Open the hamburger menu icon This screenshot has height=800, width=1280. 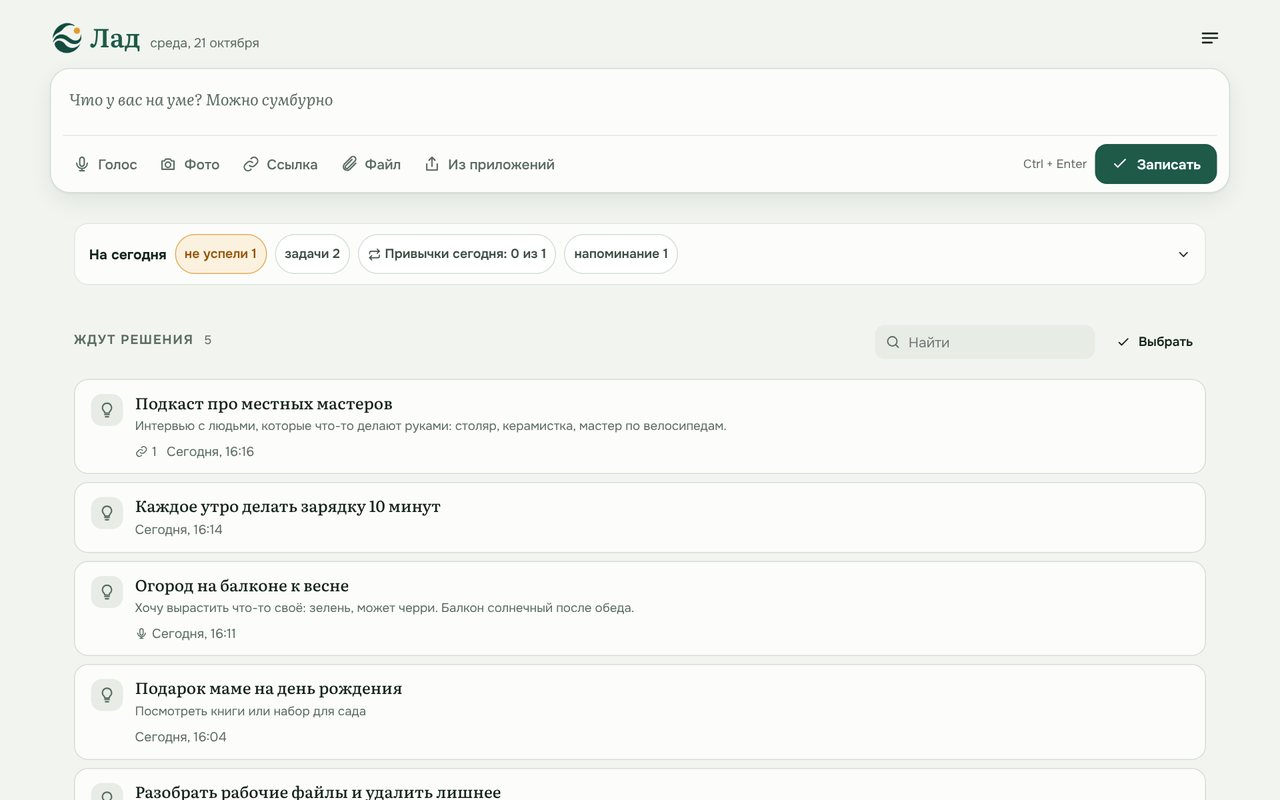[x=1210, y=38]
